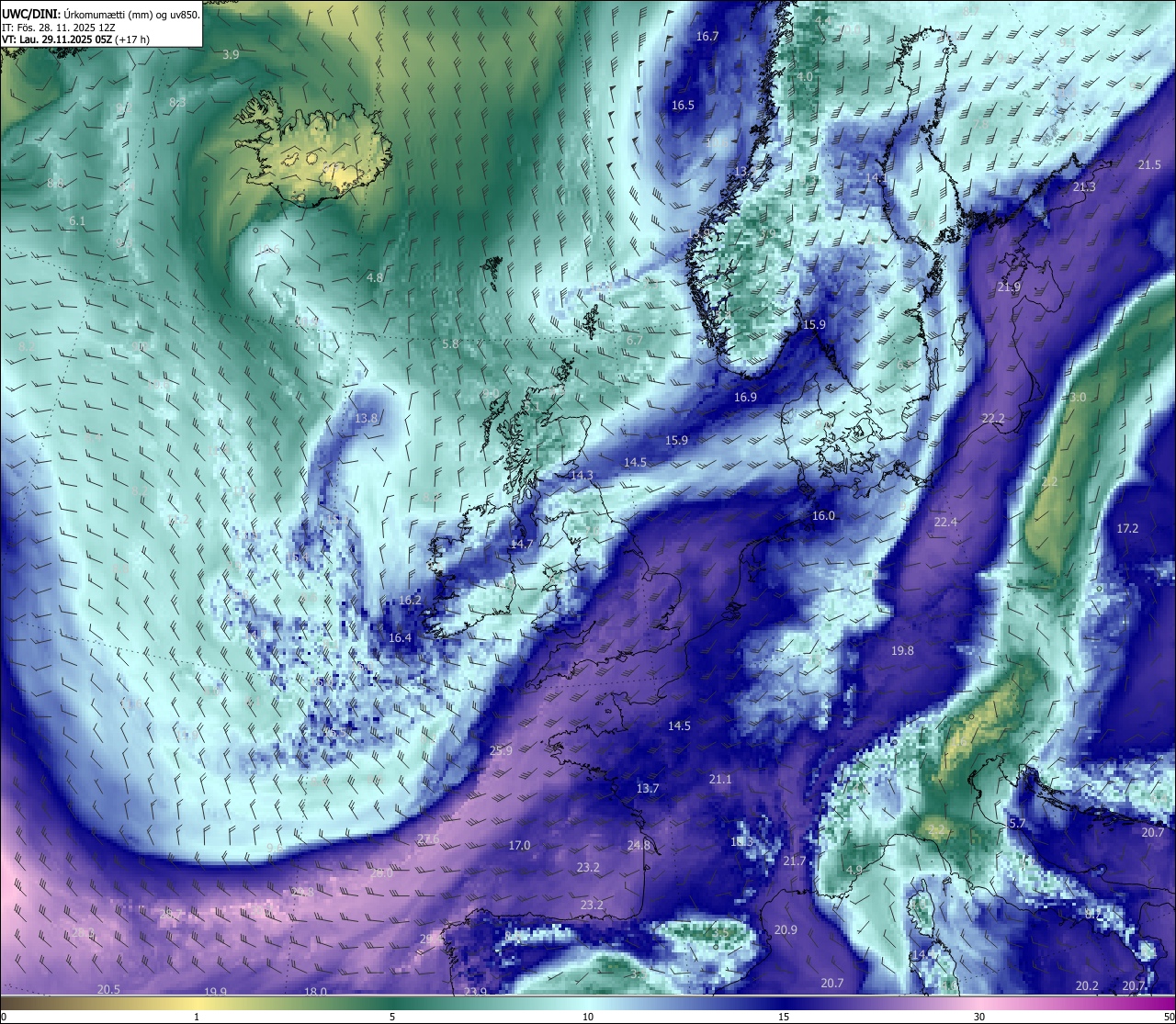Click the 5.7 value over Italy

(1017, 824)
